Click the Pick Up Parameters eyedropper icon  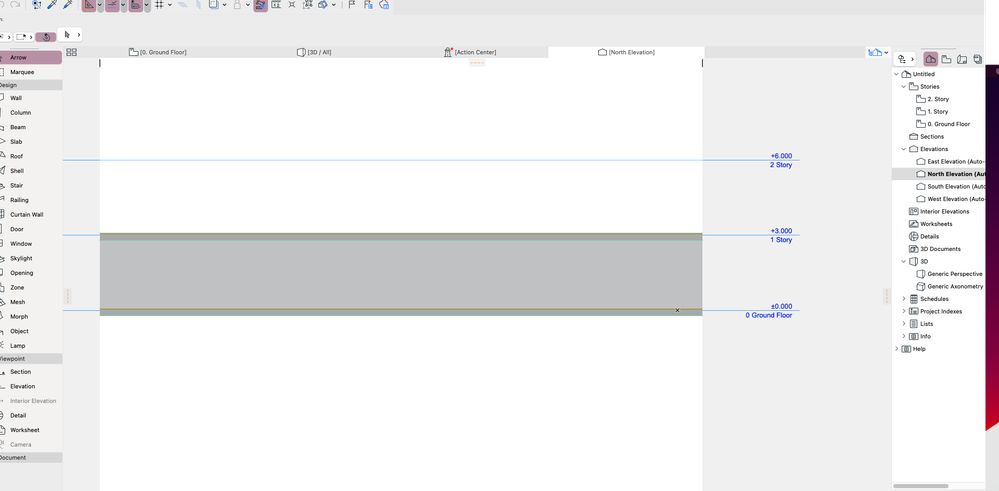pos(53,5)
